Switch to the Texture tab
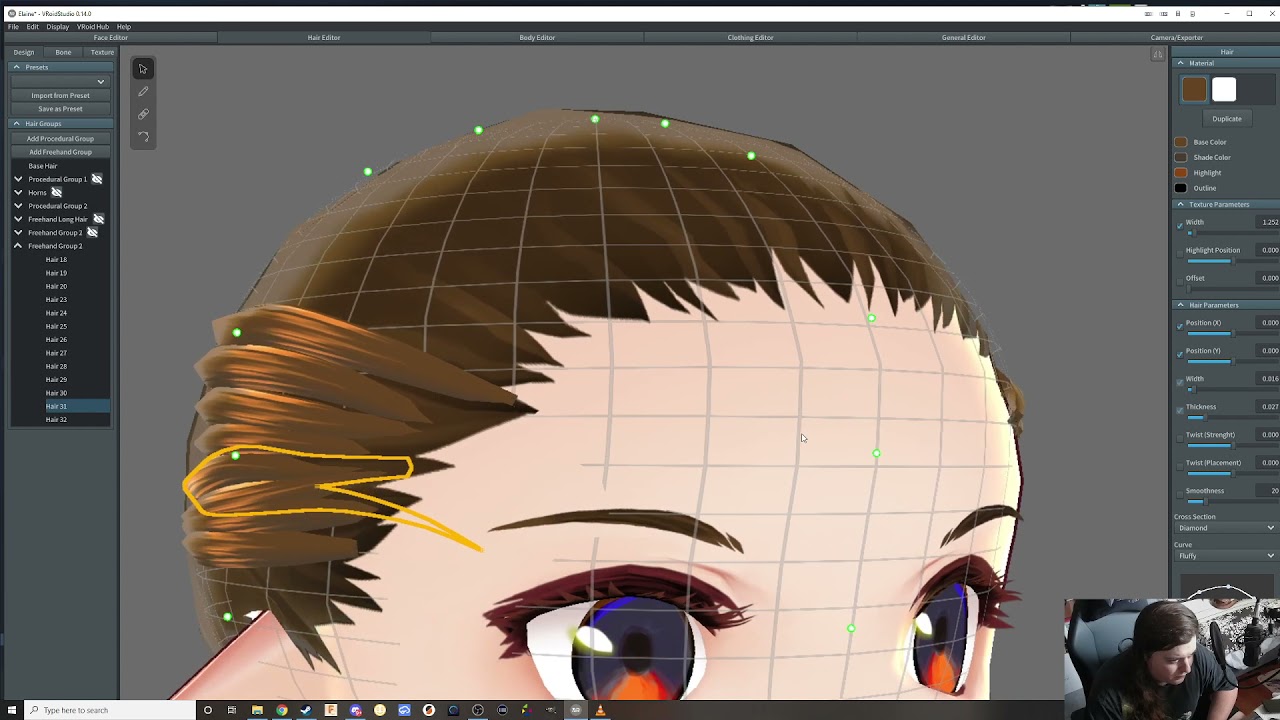This screenshot has width=1280, height=720. [102, 52]
